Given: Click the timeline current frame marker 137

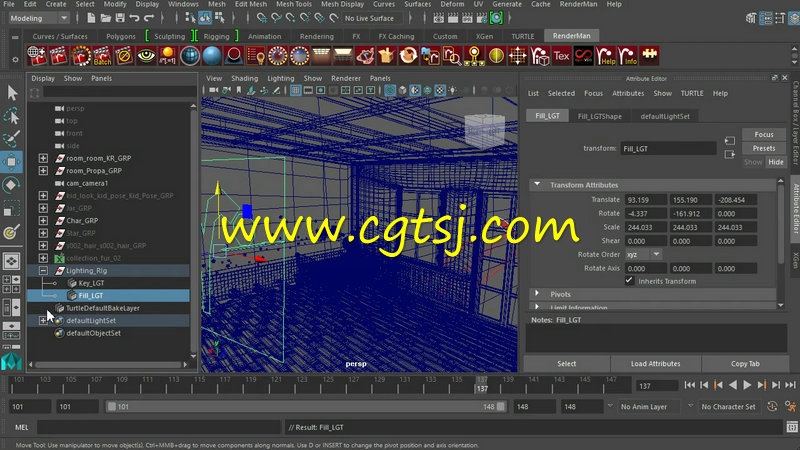Looking at the screenshot, I should click(x=482, y=384).
